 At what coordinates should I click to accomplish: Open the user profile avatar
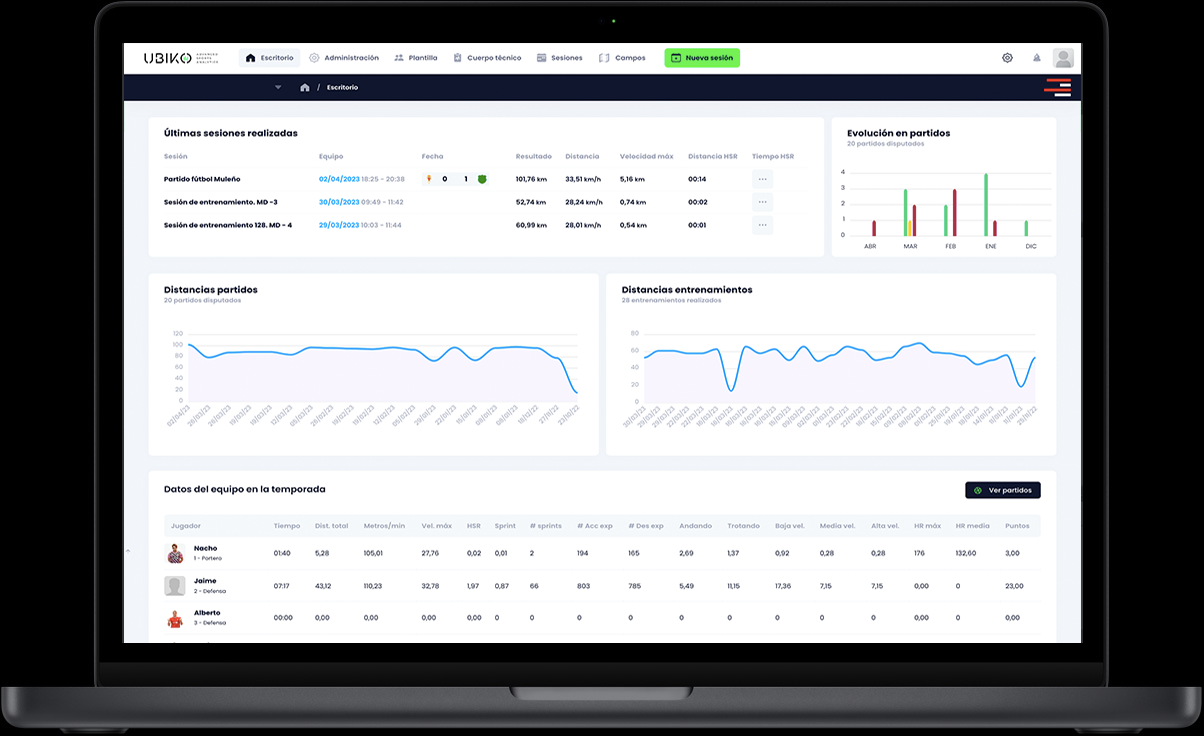tap(1063, 58)
